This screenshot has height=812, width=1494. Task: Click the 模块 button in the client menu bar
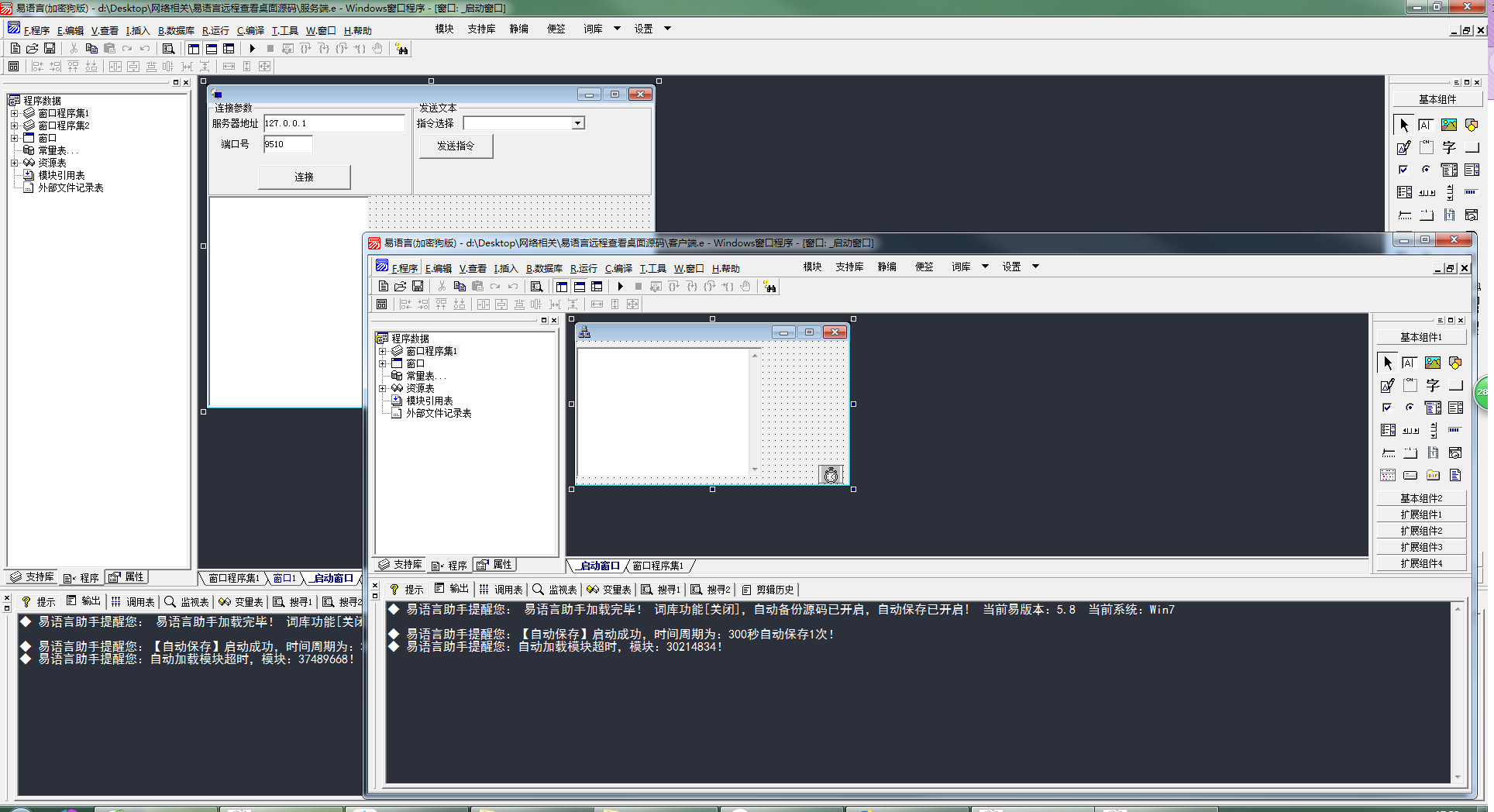(x=812, y=267)
